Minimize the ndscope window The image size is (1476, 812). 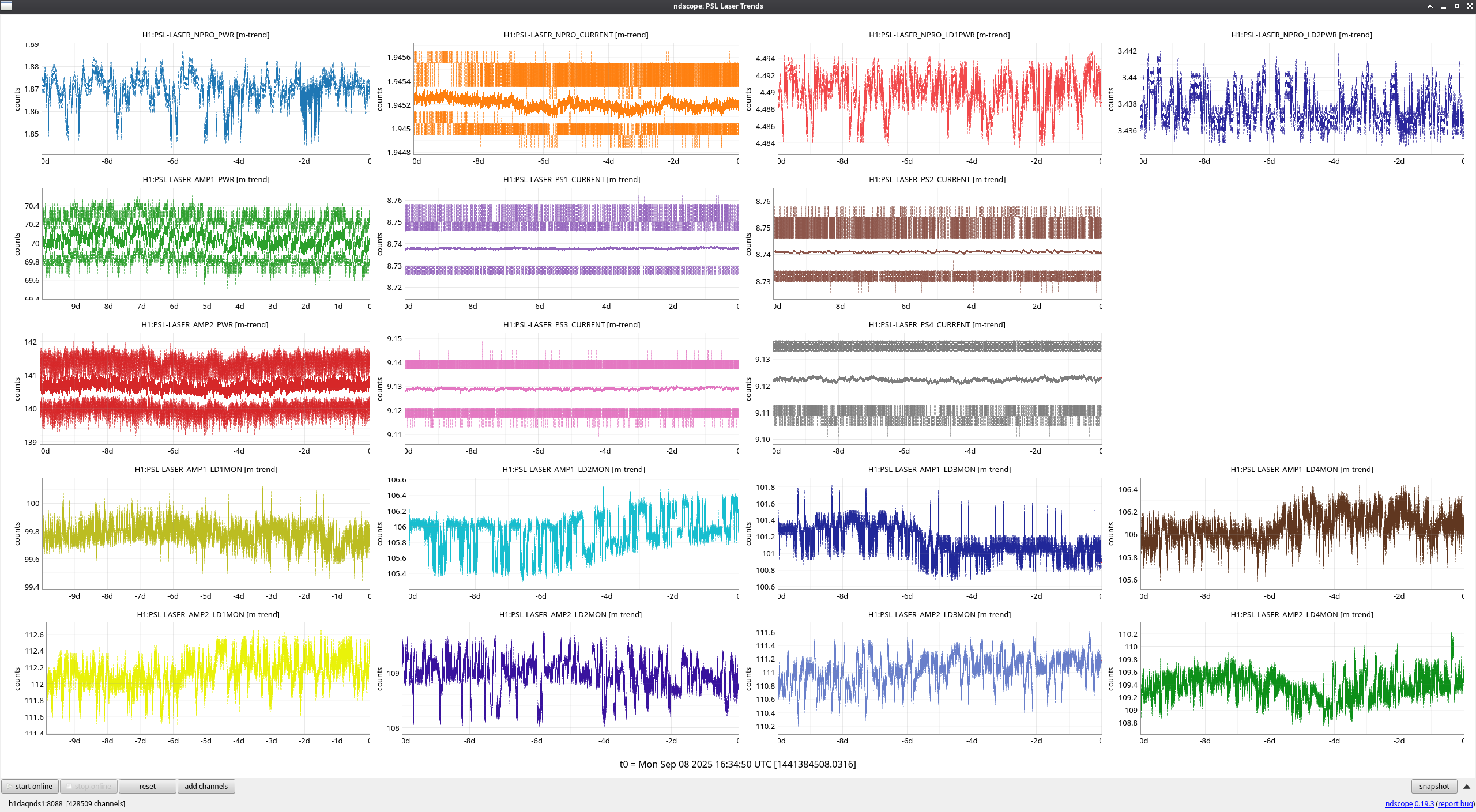point(1443,6)
